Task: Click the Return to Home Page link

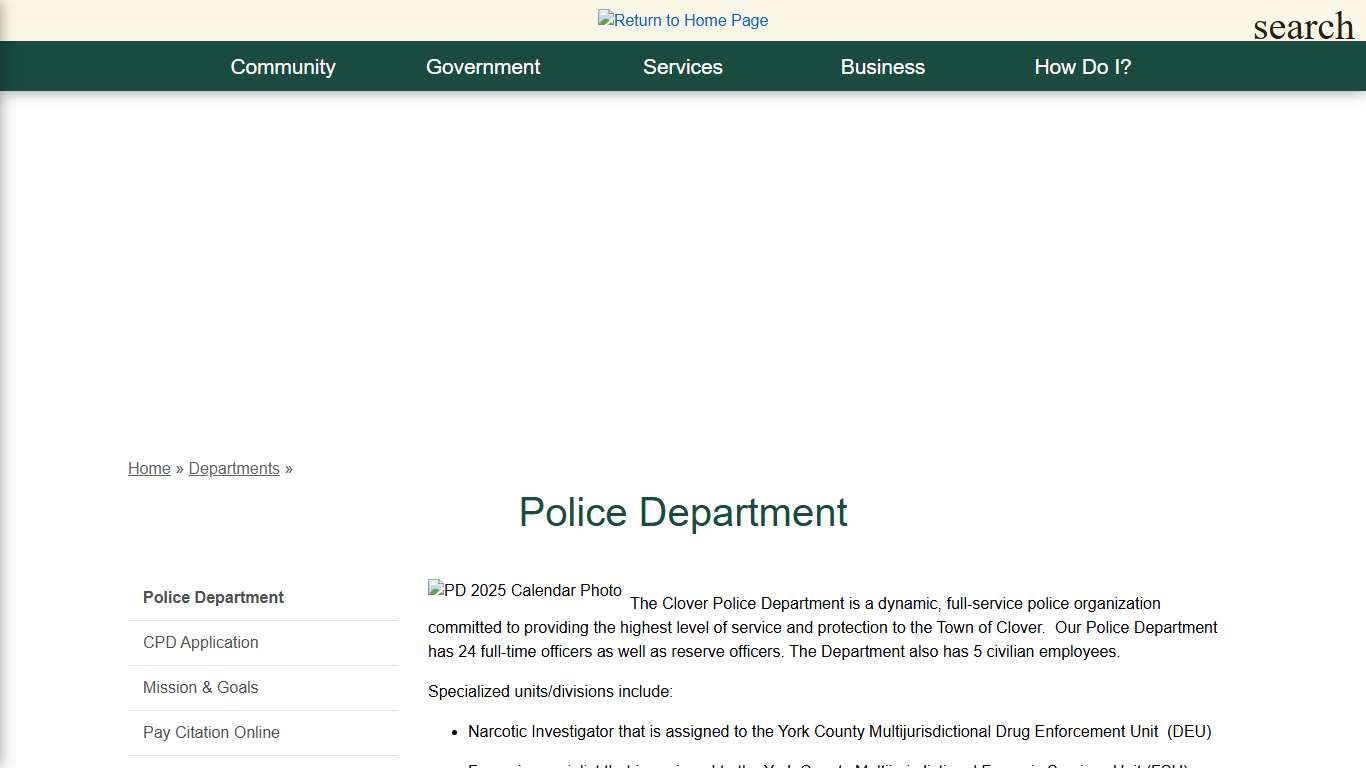Action: [683, 20]
